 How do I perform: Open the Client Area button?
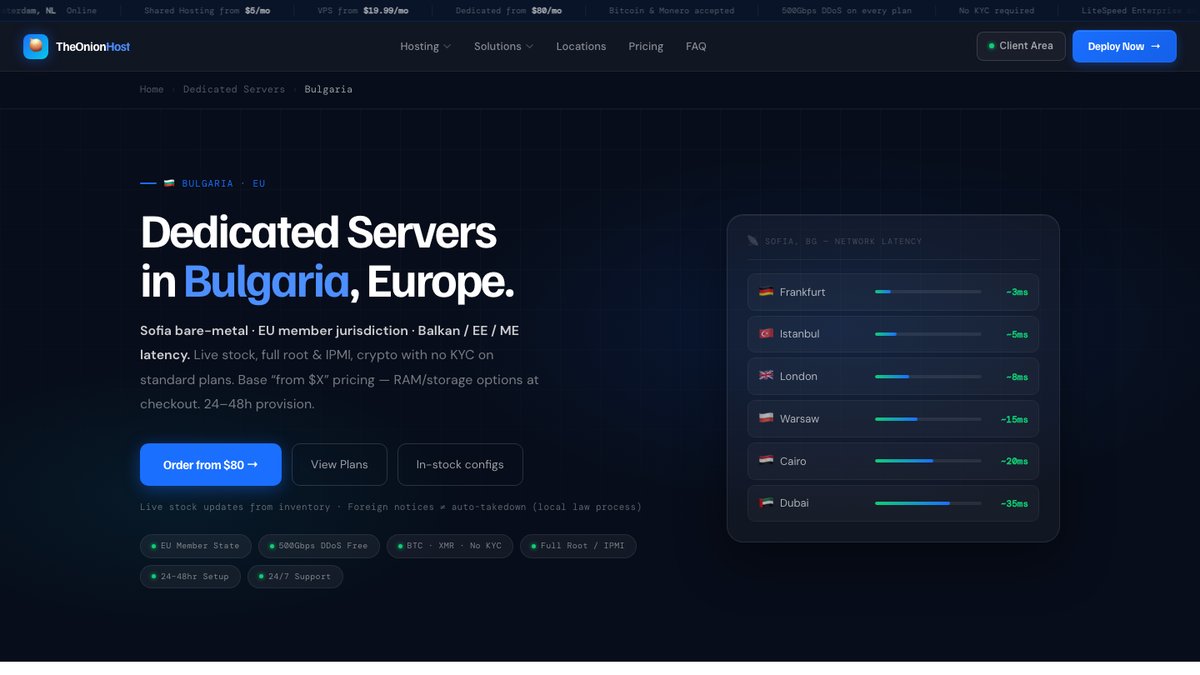pyautogui.click(x=1021, y=46)
